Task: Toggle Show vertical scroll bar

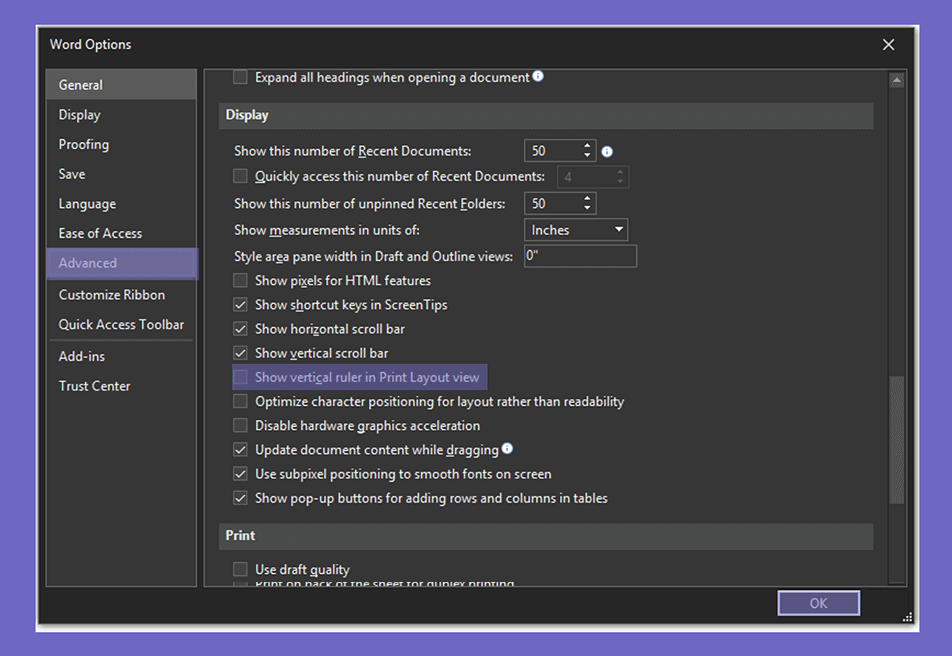Action: (240, 354)
